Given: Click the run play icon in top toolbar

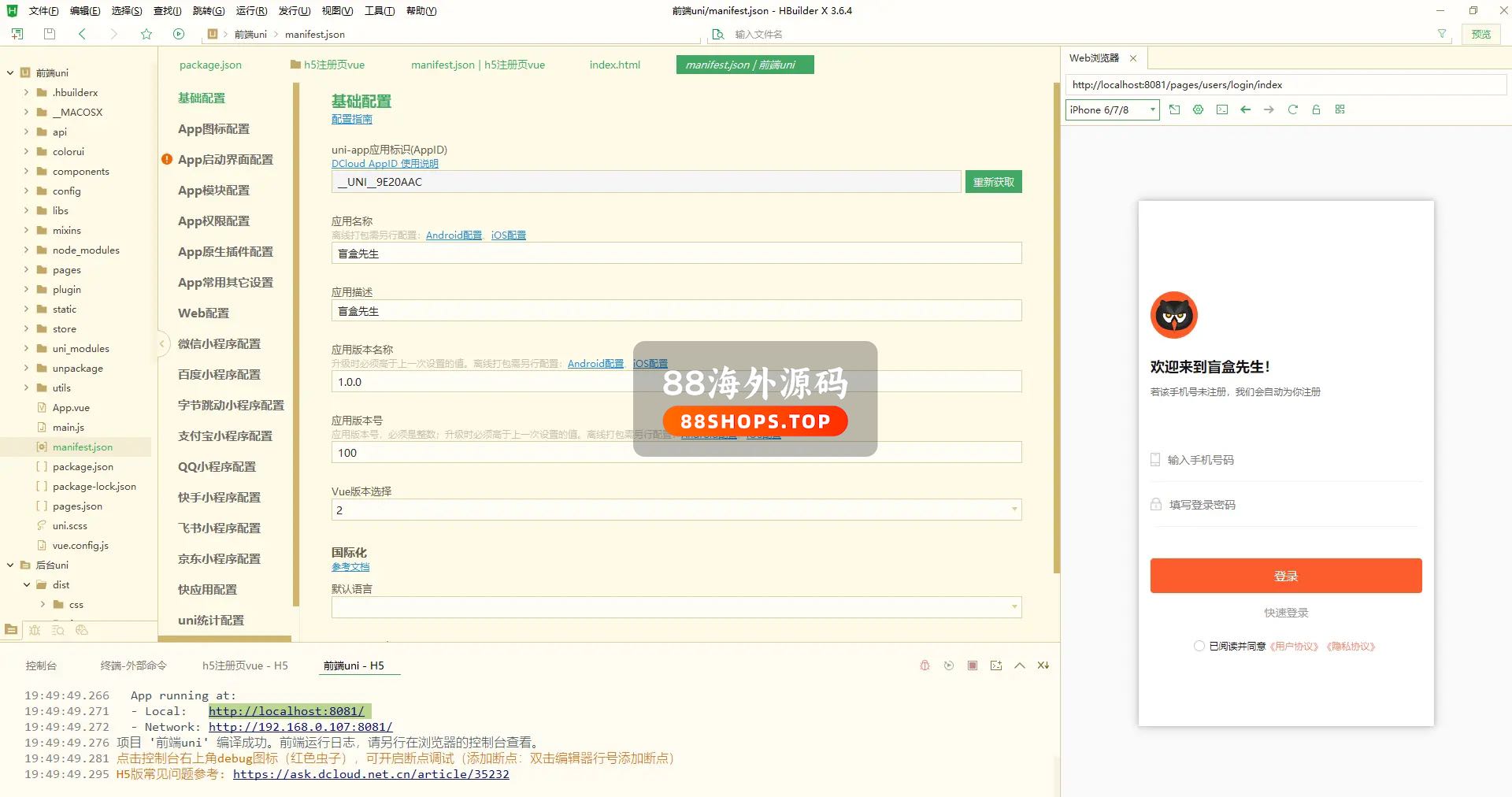Looking at the screenshot, I should click(x=179, y=34).
